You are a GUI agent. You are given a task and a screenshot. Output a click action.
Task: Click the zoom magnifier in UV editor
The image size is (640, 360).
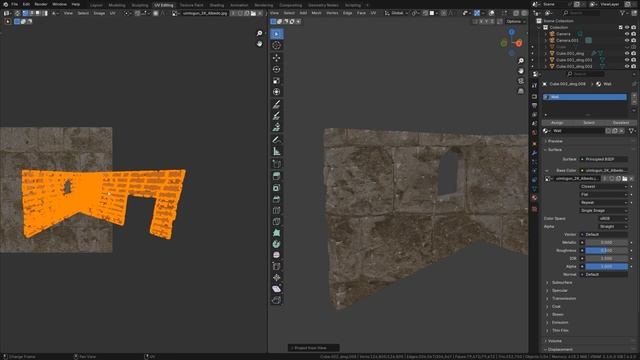[260, 33]
